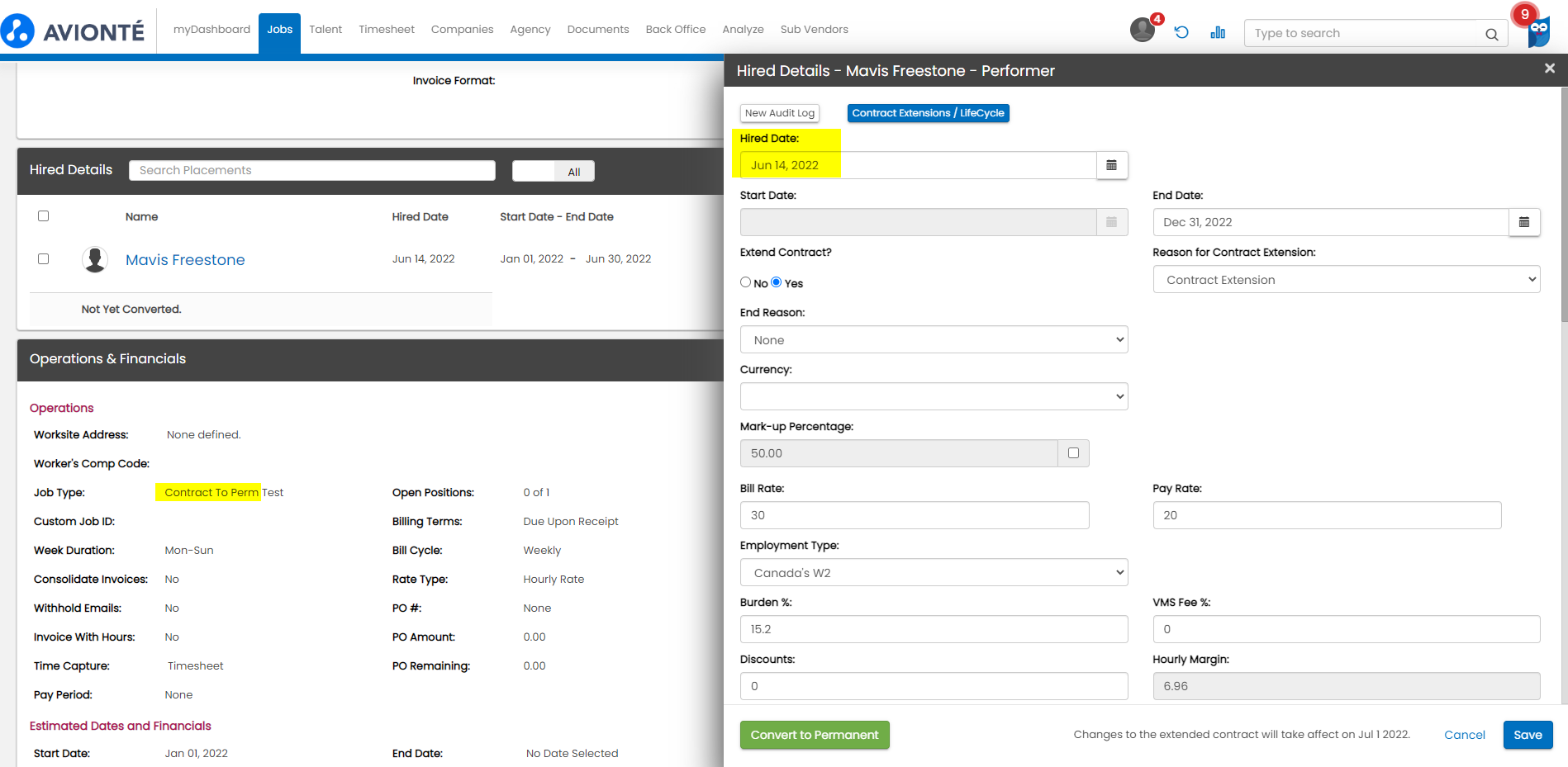
Task: Click the search magnifier icon
Action: tap(1491, 34)
